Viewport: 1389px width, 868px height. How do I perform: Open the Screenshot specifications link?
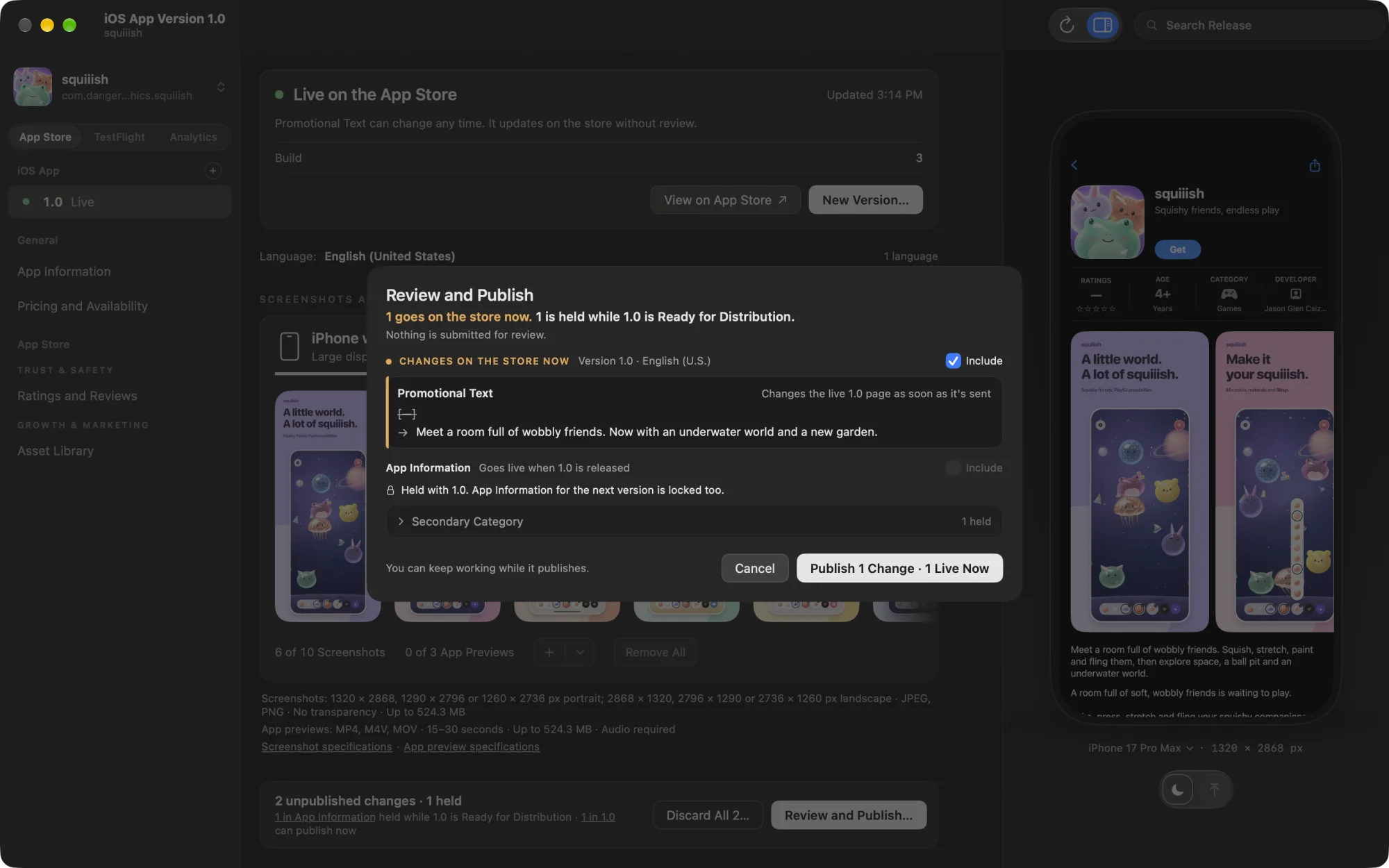[326, 746]
